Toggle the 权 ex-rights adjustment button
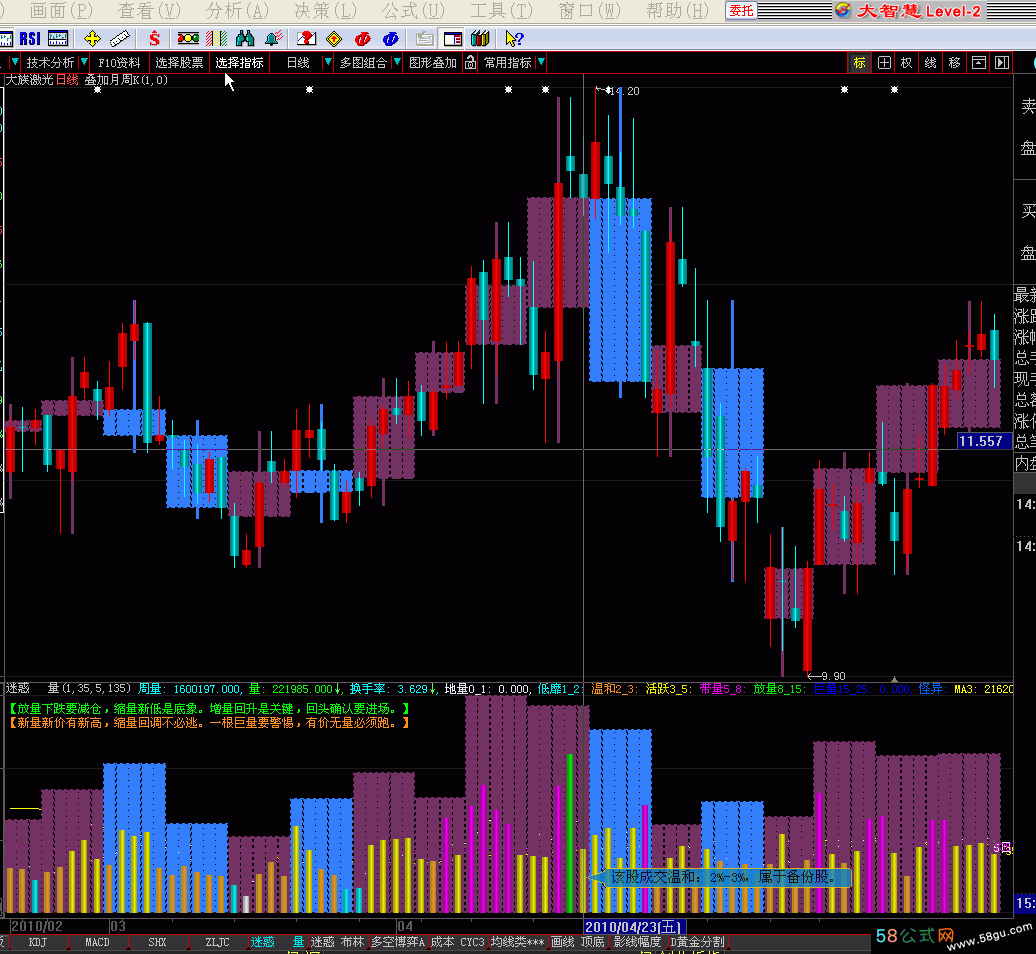 tap(907, 62)
